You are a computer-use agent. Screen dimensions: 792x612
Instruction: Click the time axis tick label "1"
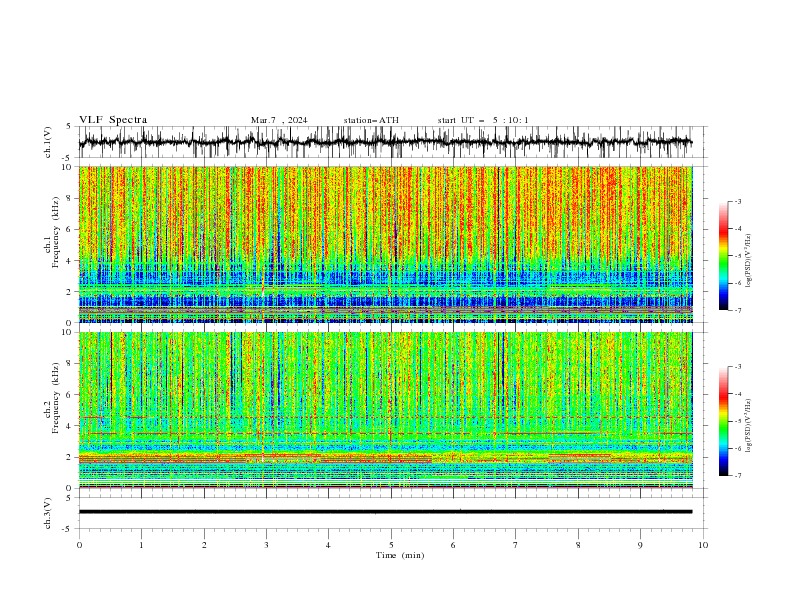pos(141,545)
